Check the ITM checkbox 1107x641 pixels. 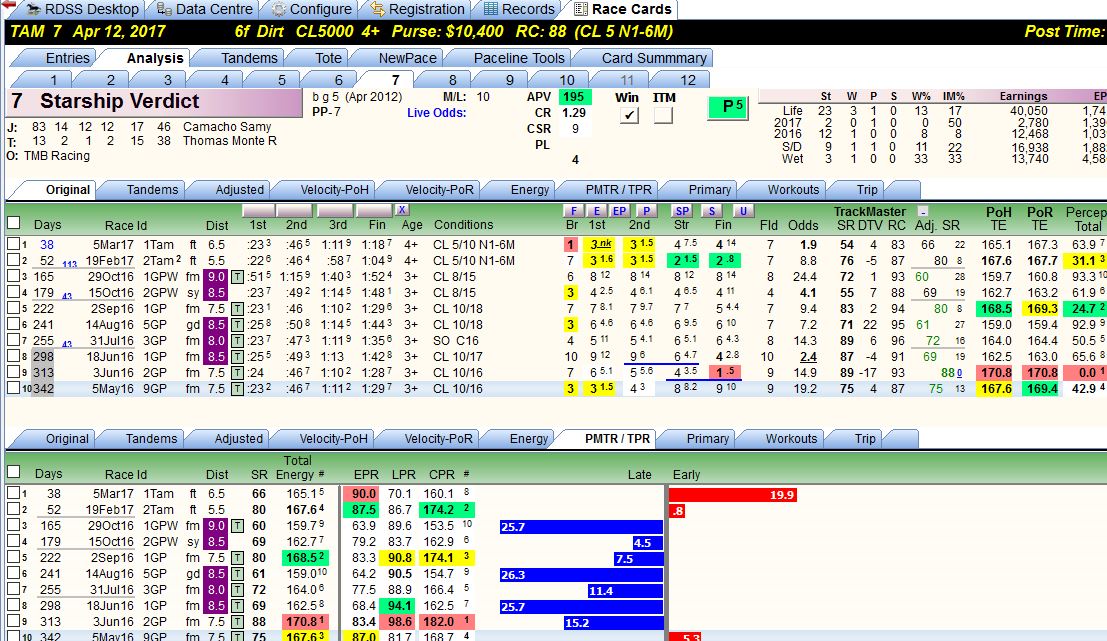point(663,115)
